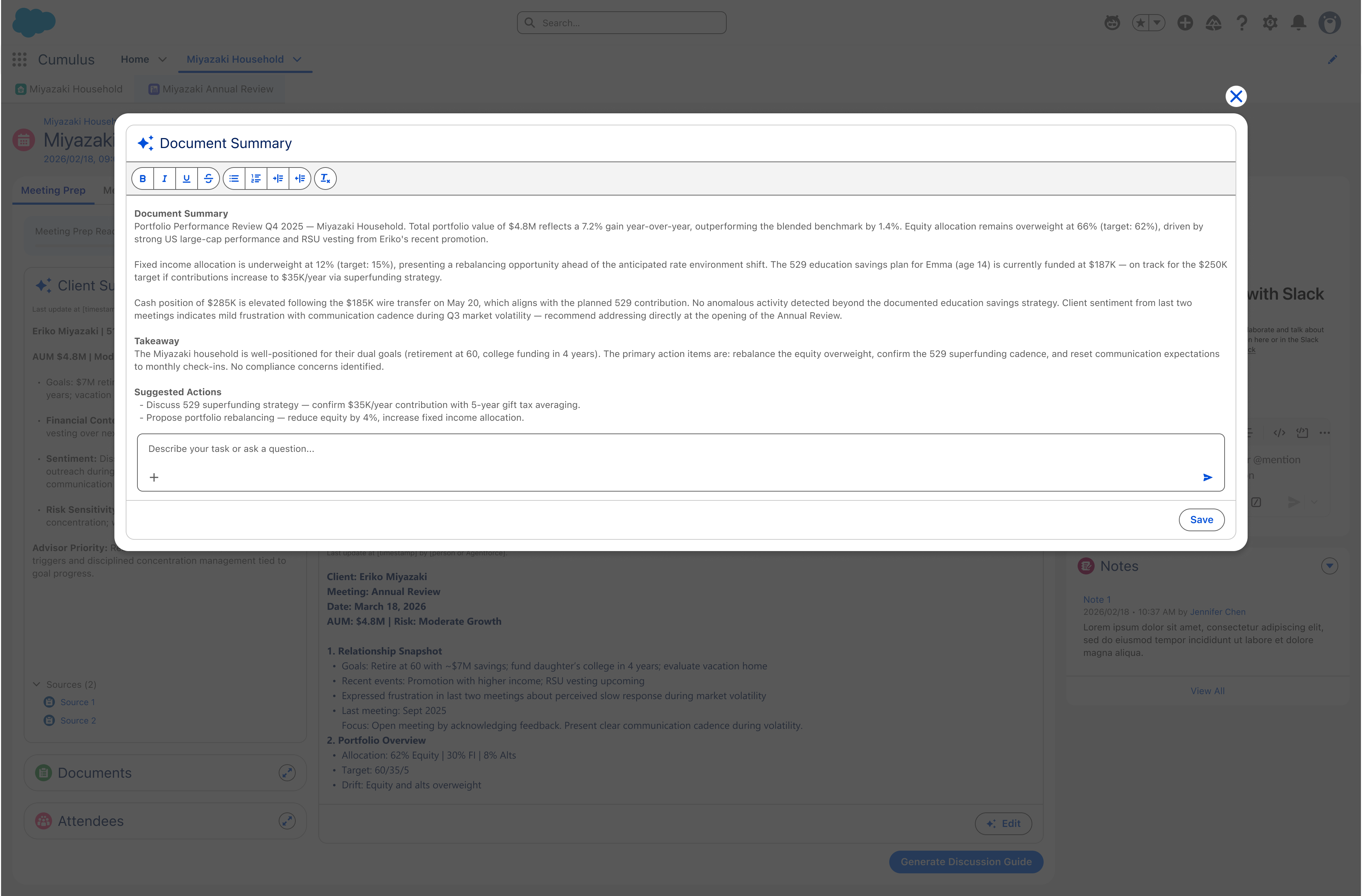Image resolution: width=1362 pixels, height=896 pixels.
Task: Click Generate Discussion Guide button
Action: (x=966, y=862)
